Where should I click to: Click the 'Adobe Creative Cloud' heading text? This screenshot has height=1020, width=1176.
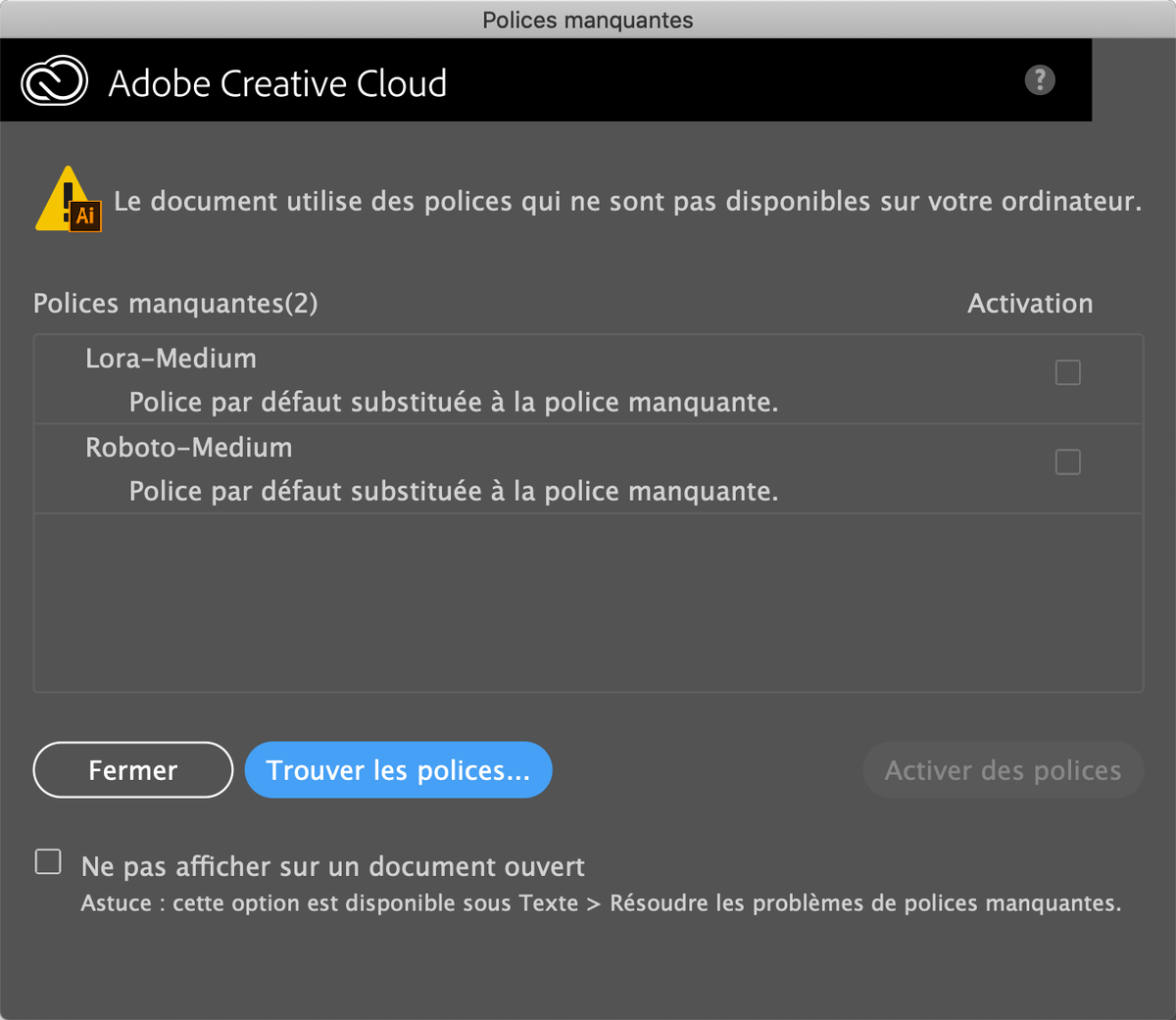click(x=277, y=83)
